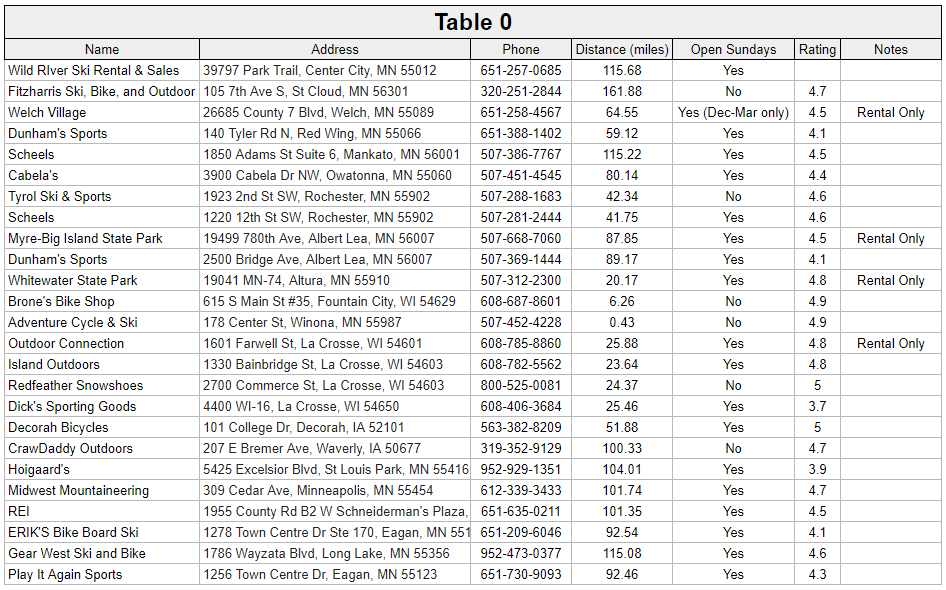Select Welch Village's phone number cell
Image resolution: width=946 pixels, height=590 pixels.
coord(520,112)
